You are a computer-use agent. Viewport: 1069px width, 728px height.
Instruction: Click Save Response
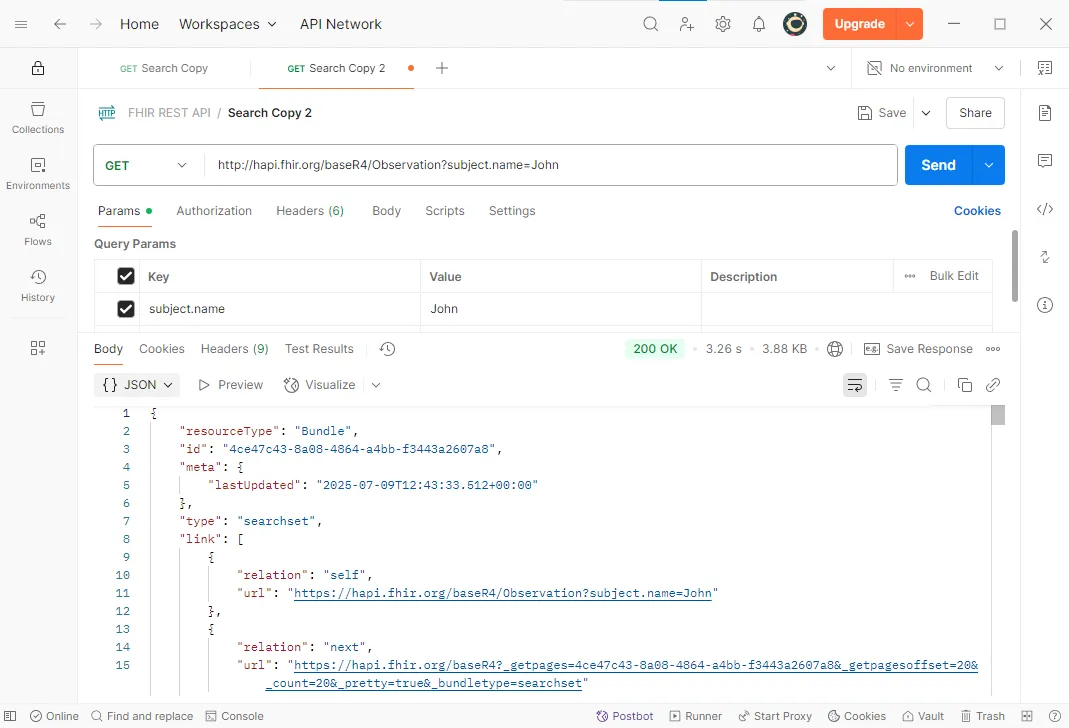pyautogui.click(x=918, y=349)
